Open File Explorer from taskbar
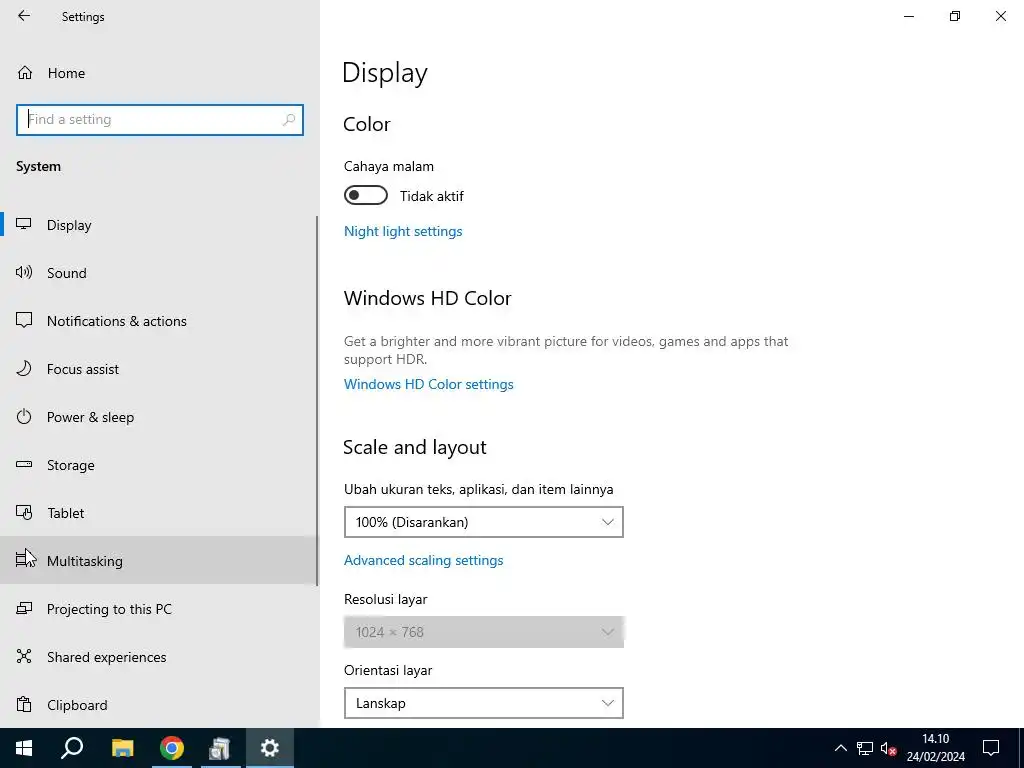This screenshot has height=768, width=1024. coord(122,748)
